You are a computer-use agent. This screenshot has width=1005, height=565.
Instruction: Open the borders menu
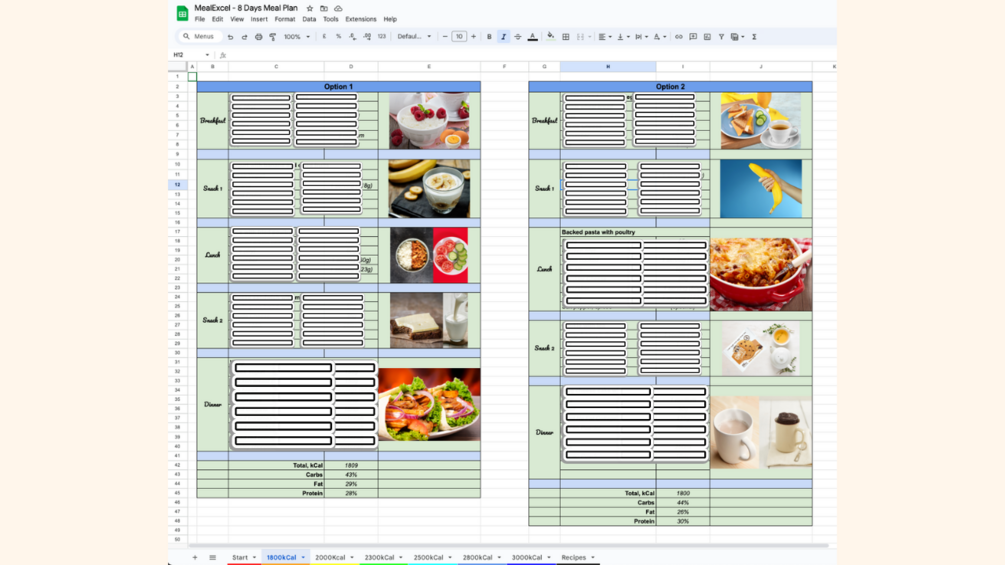click(565, 37)
